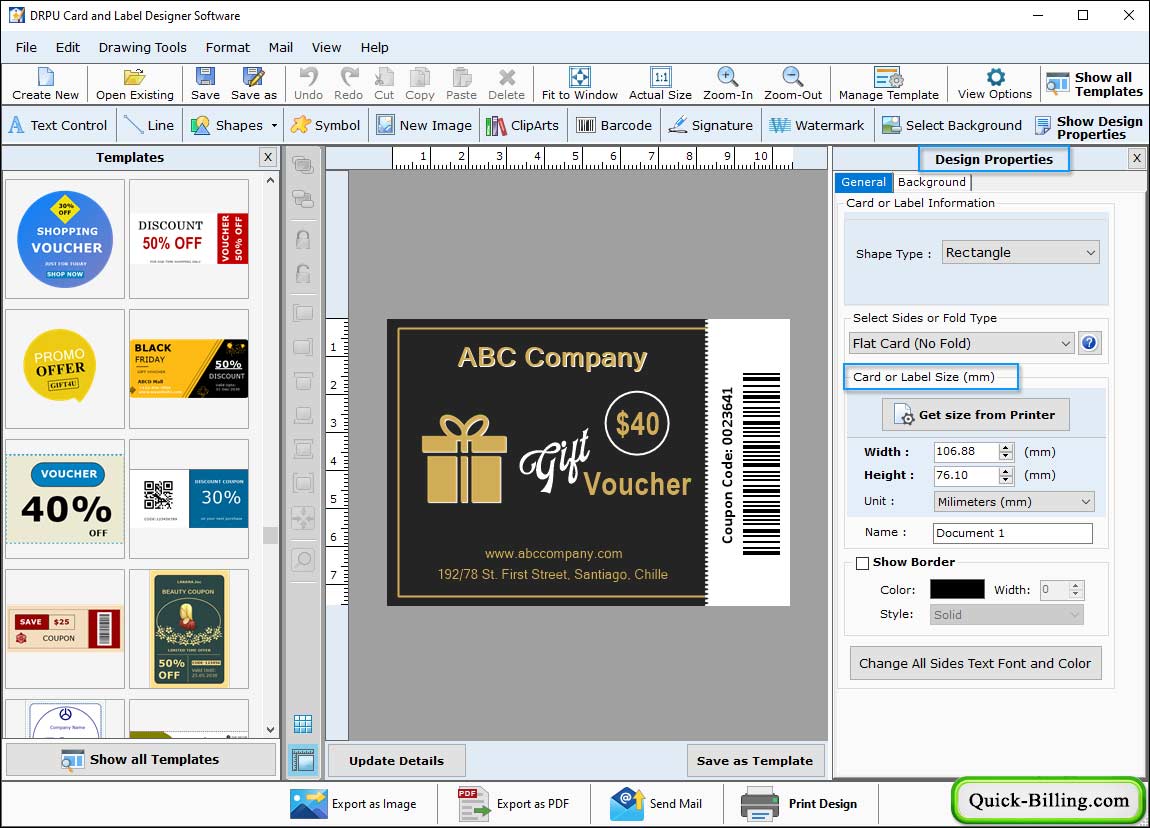Undo the last action

click(x=309, y=84)
